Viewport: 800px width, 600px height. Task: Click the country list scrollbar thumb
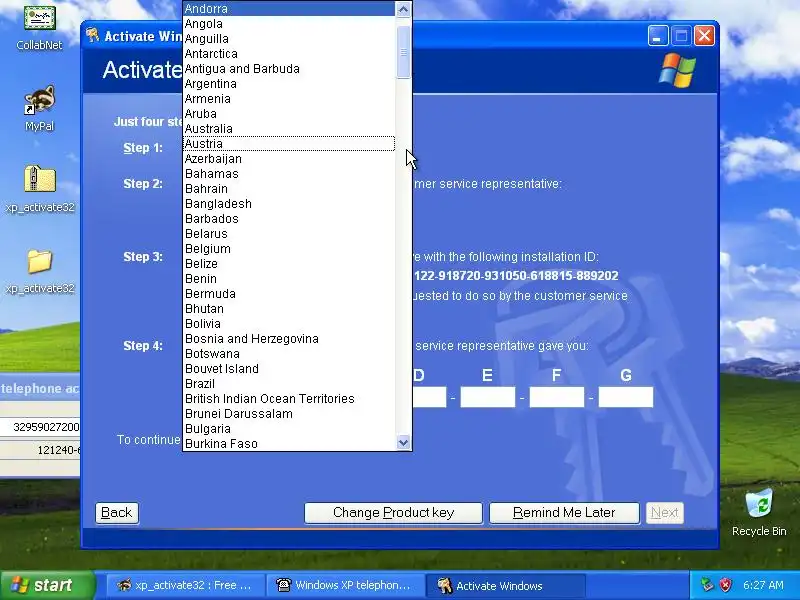403,52
